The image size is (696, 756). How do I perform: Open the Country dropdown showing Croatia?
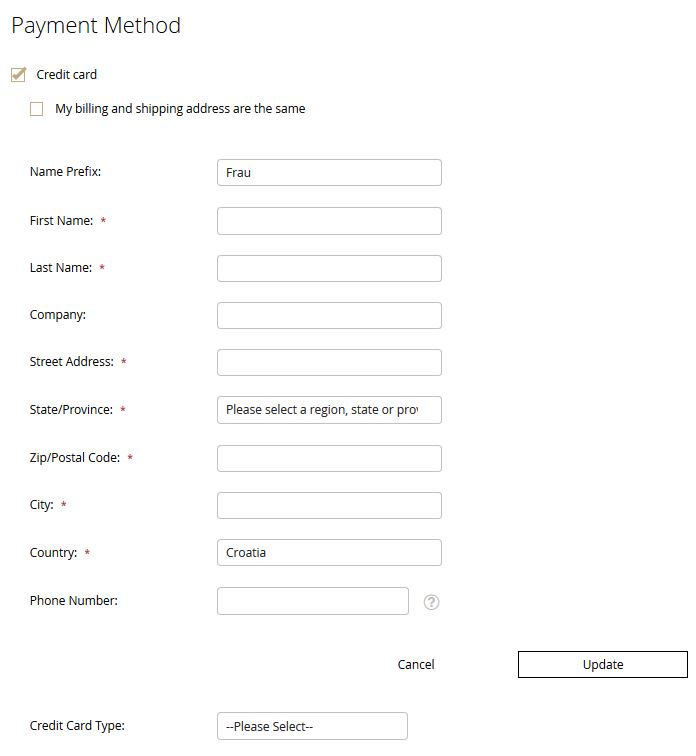pos(329,553)
